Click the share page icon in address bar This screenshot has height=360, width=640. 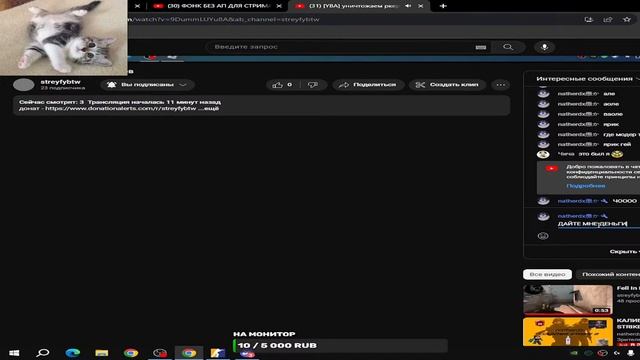point(608,20)
